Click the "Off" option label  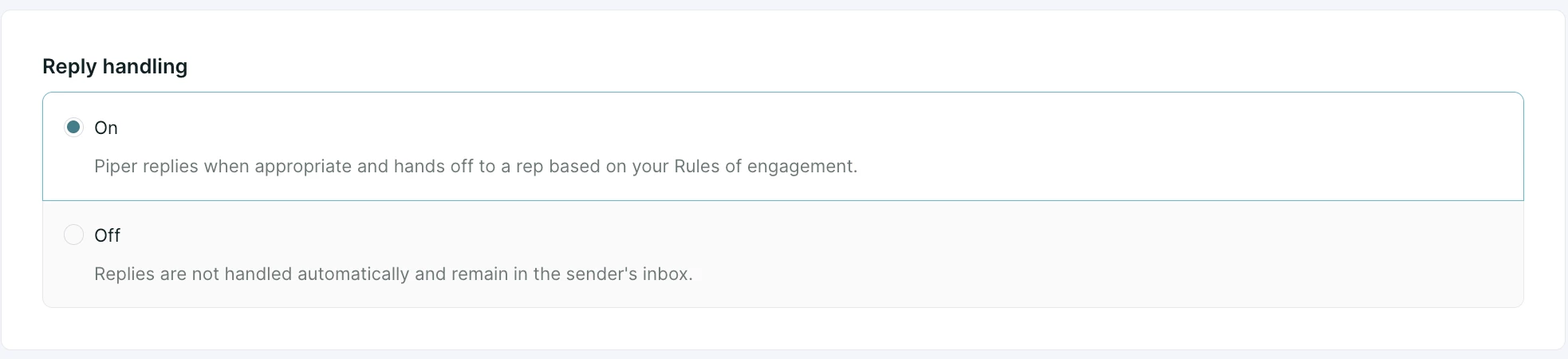pos(107,235)
